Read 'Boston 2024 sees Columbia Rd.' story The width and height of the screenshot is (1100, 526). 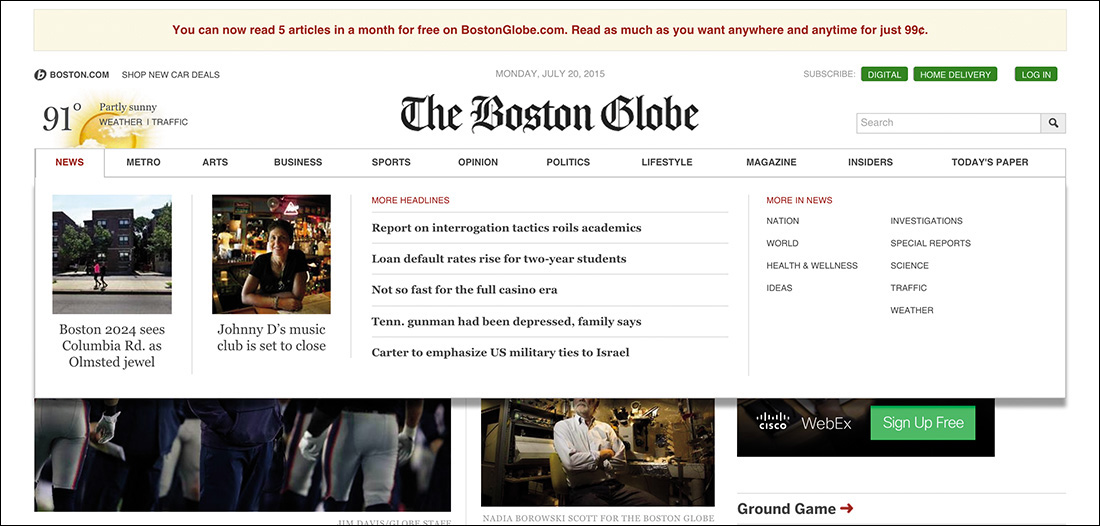coord(112,346)
